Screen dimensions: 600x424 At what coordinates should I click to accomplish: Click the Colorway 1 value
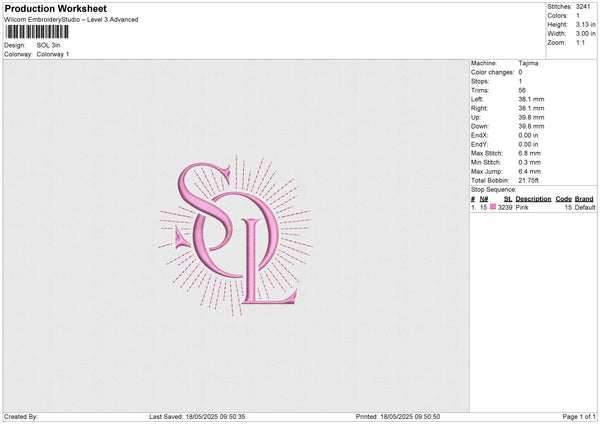[53, 54]
